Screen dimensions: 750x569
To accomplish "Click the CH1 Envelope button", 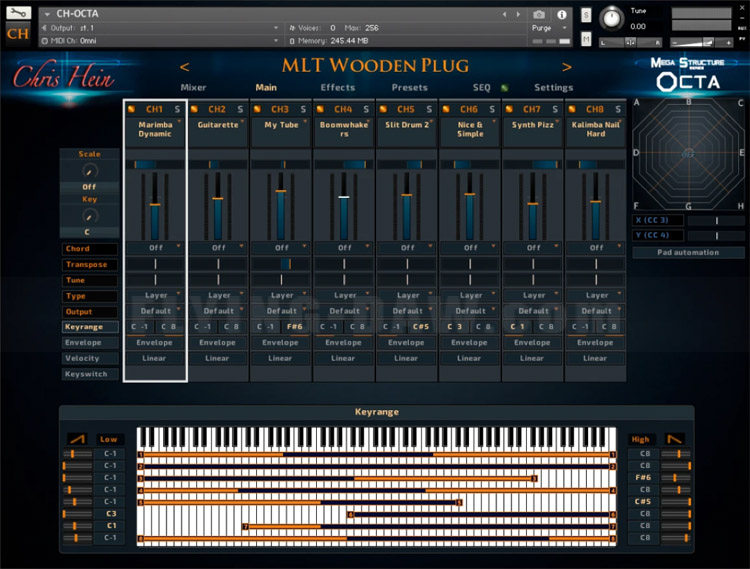I will point(155,343).
